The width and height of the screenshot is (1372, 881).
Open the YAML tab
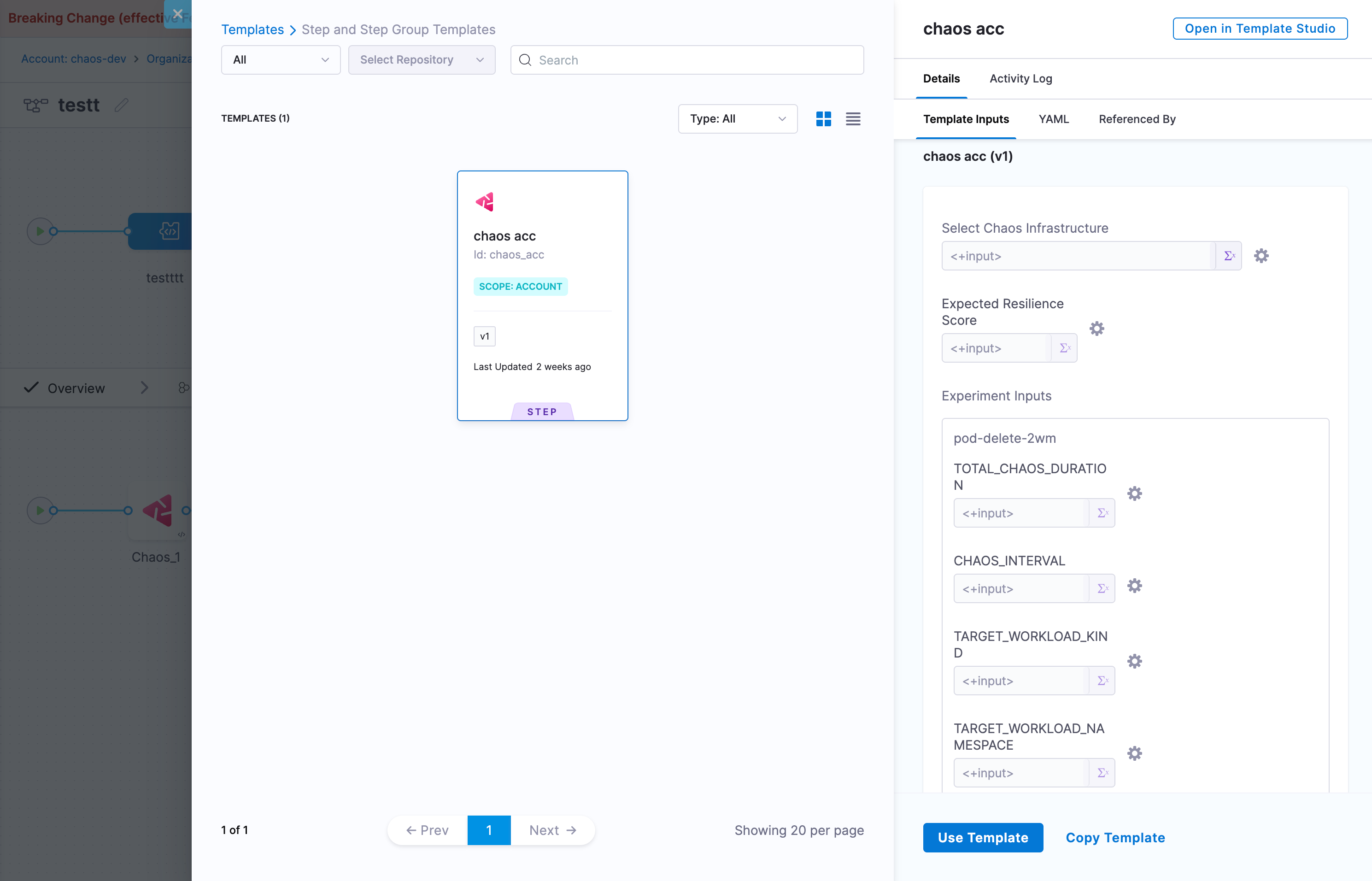tap(1054, 119)
